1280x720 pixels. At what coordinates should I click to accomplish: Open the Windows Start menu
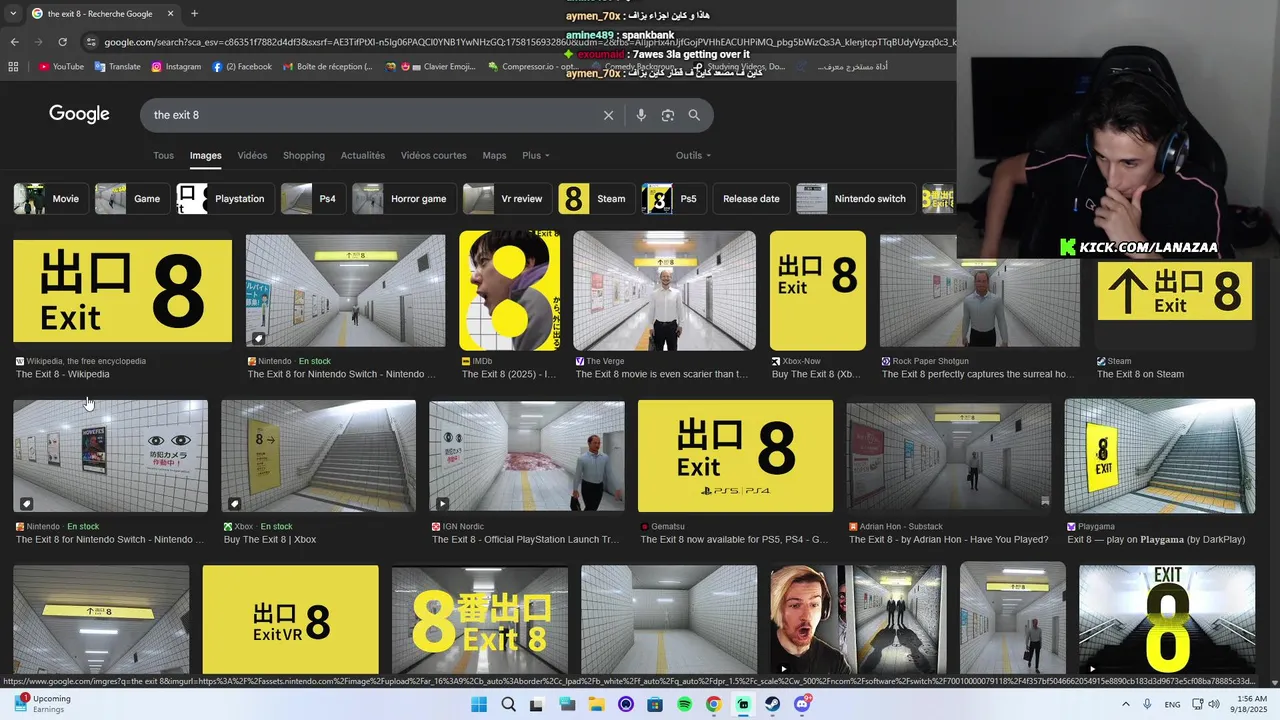(479, 704)
